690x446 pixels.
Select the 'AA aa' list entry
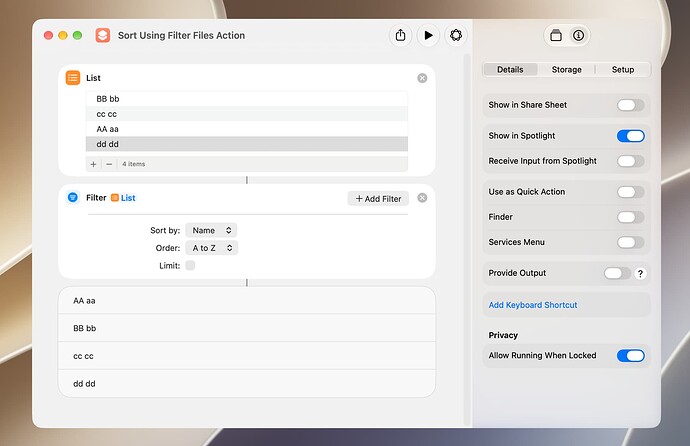pyautogui.click(x=247, y=129)
